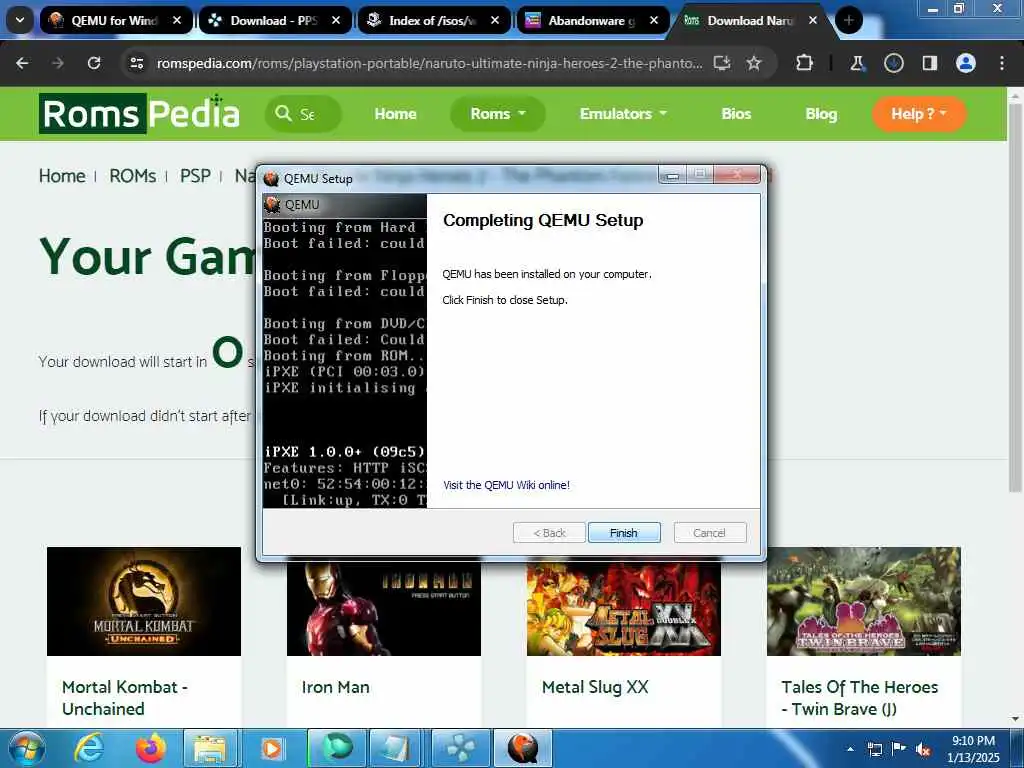The height and width of the screenshot is (768, 1024).
Task: Open the clock showing 9:10 PM
Action: 973,749
